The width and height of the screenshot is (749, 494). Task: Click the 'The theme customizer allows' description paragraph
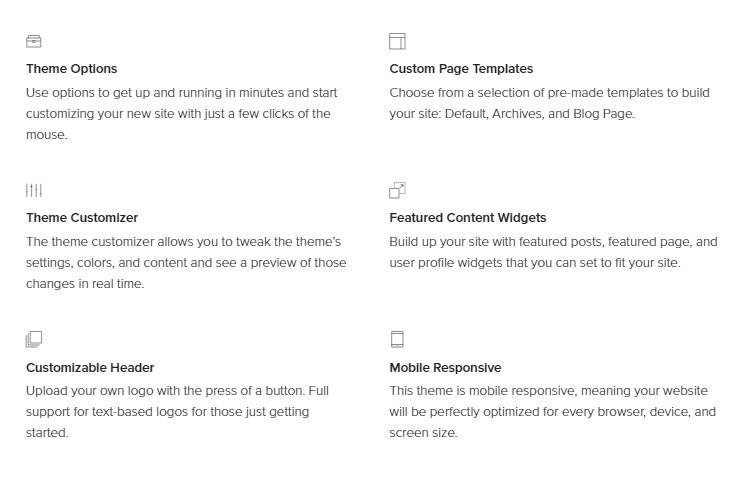(186, 263)
